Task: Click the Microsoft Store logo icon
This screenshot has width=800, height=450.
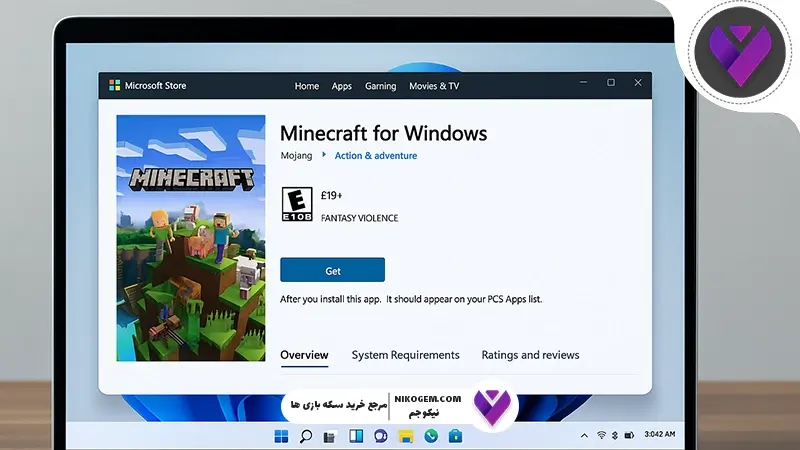Action: pyautogui.click(x=115, y=85)
